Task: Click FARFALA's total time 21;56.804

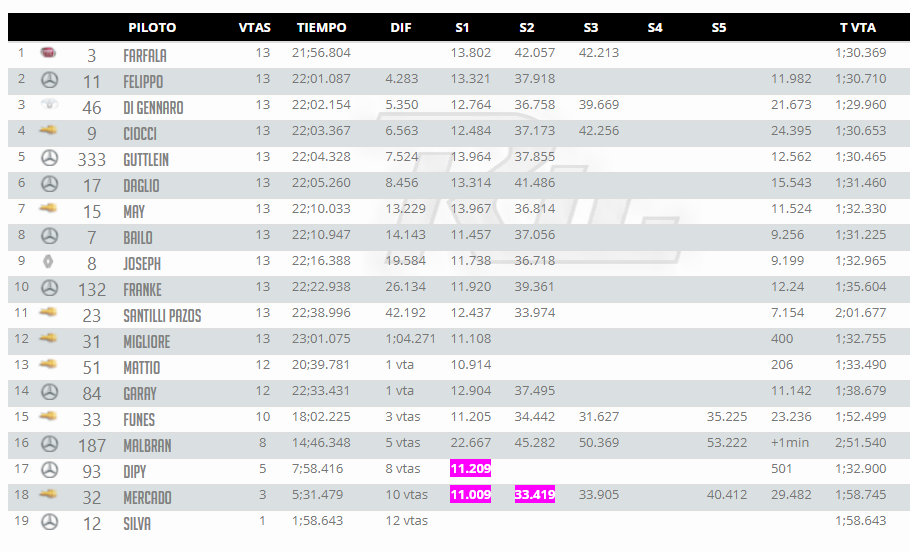Action: tap(322, 53)
